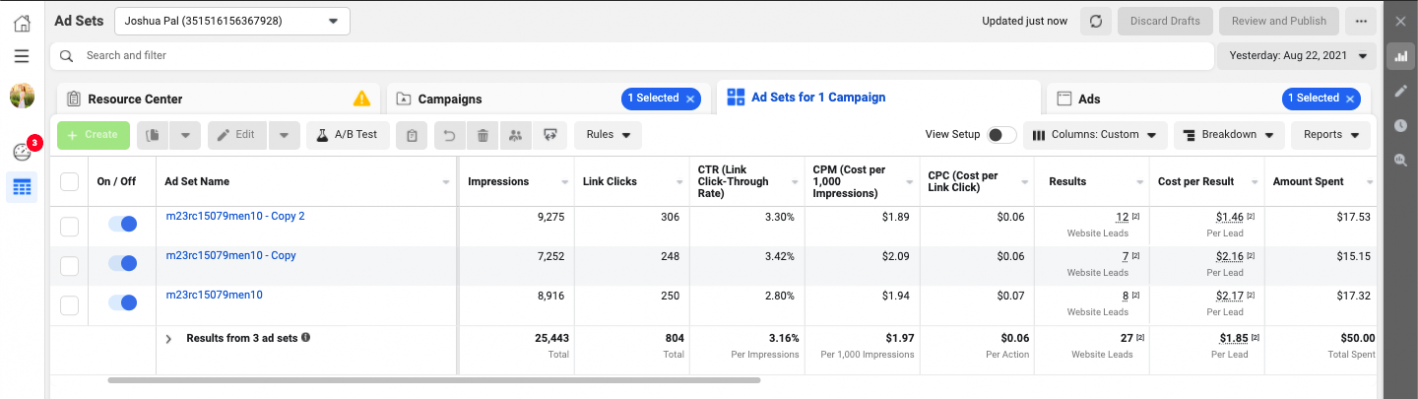Expand the Results from 3 ad sets row
The image size is (1418, 399).
pos(169,339)
